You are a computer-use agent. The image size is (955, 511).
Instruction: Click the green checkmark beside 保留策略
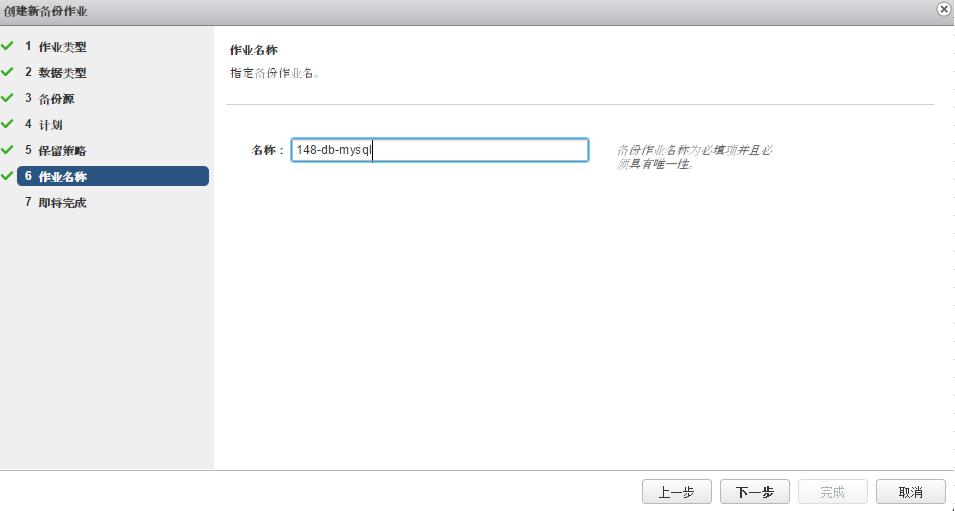coord(7,149)
